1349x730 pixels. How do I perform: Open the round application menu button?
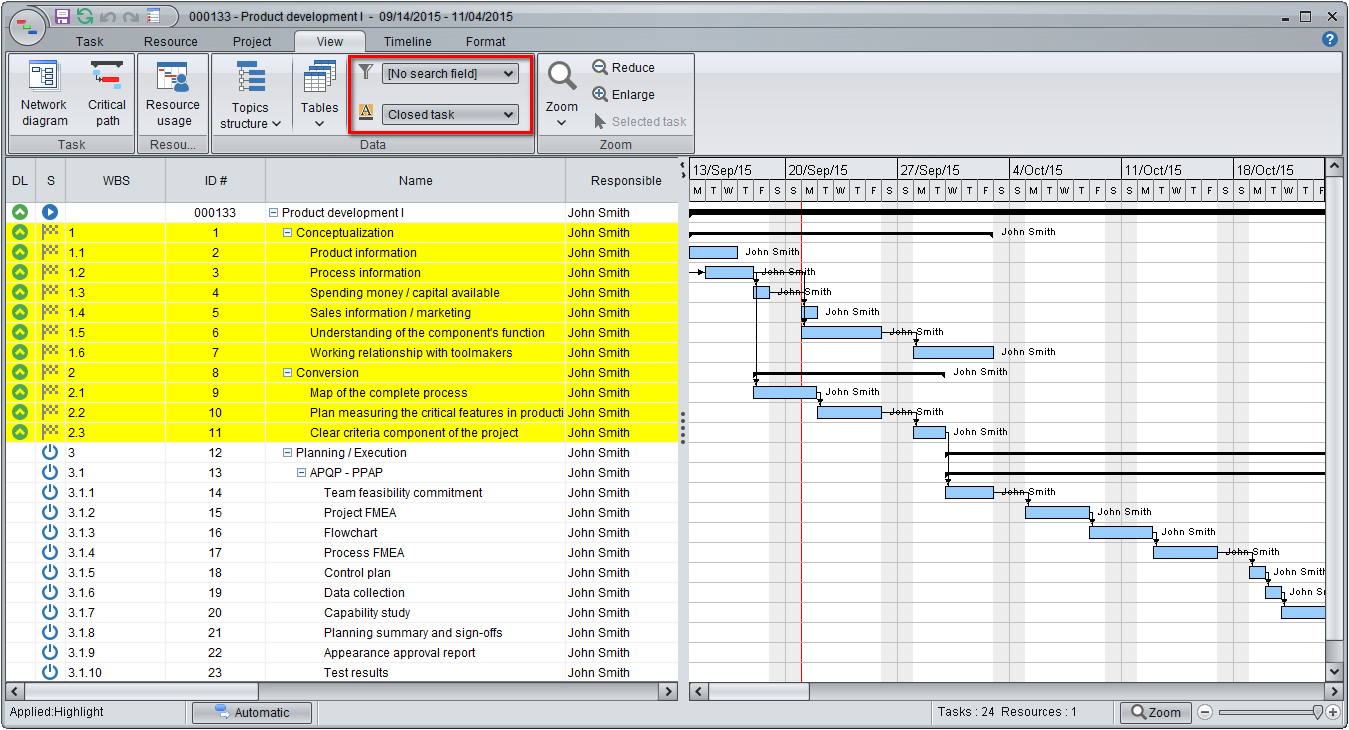point(27,26)
